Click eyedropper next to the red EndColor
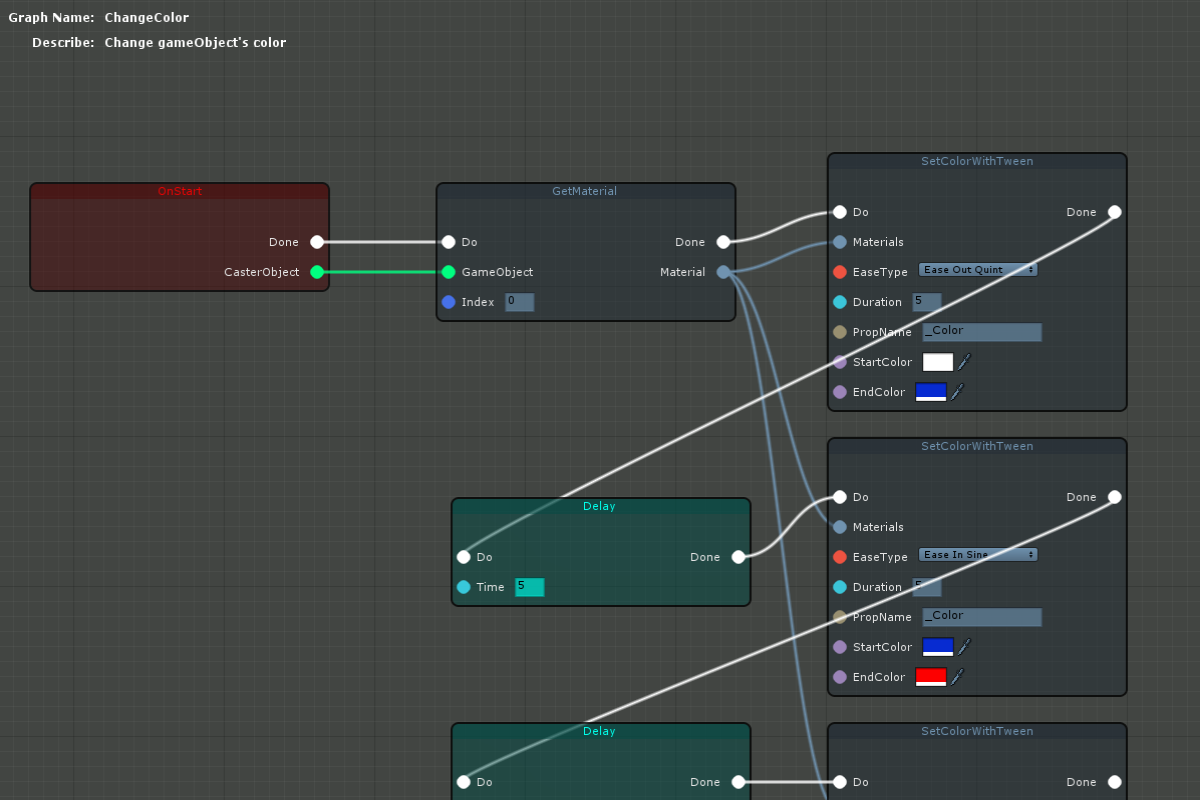The image size is (1200, 800). (957, 677)
